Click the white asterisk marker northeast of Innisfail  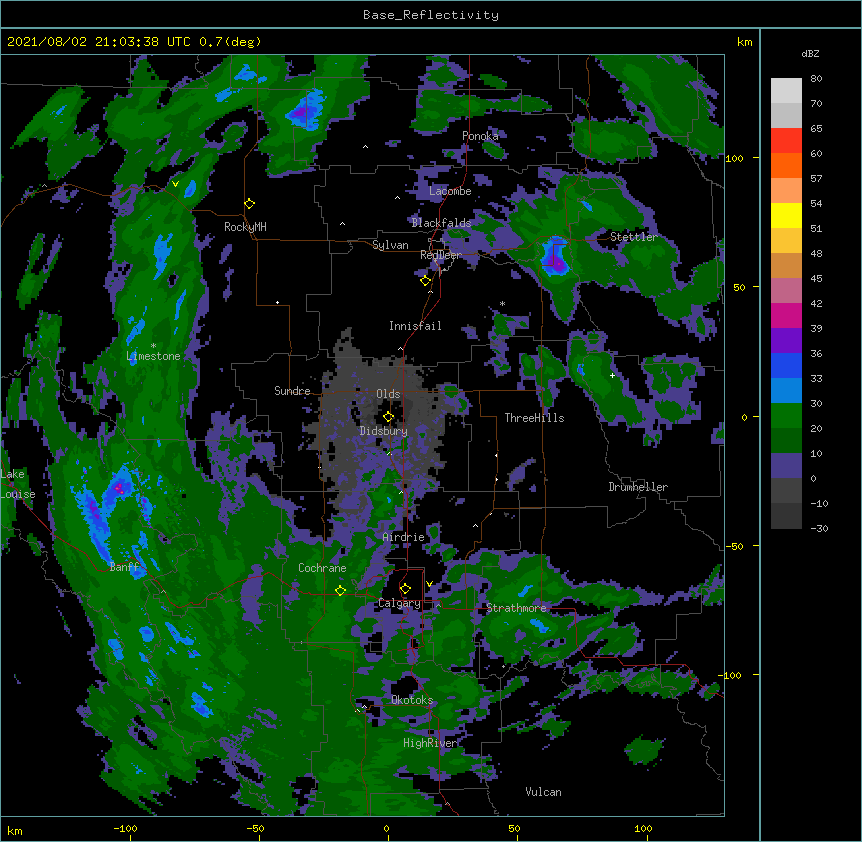point(502,303)
